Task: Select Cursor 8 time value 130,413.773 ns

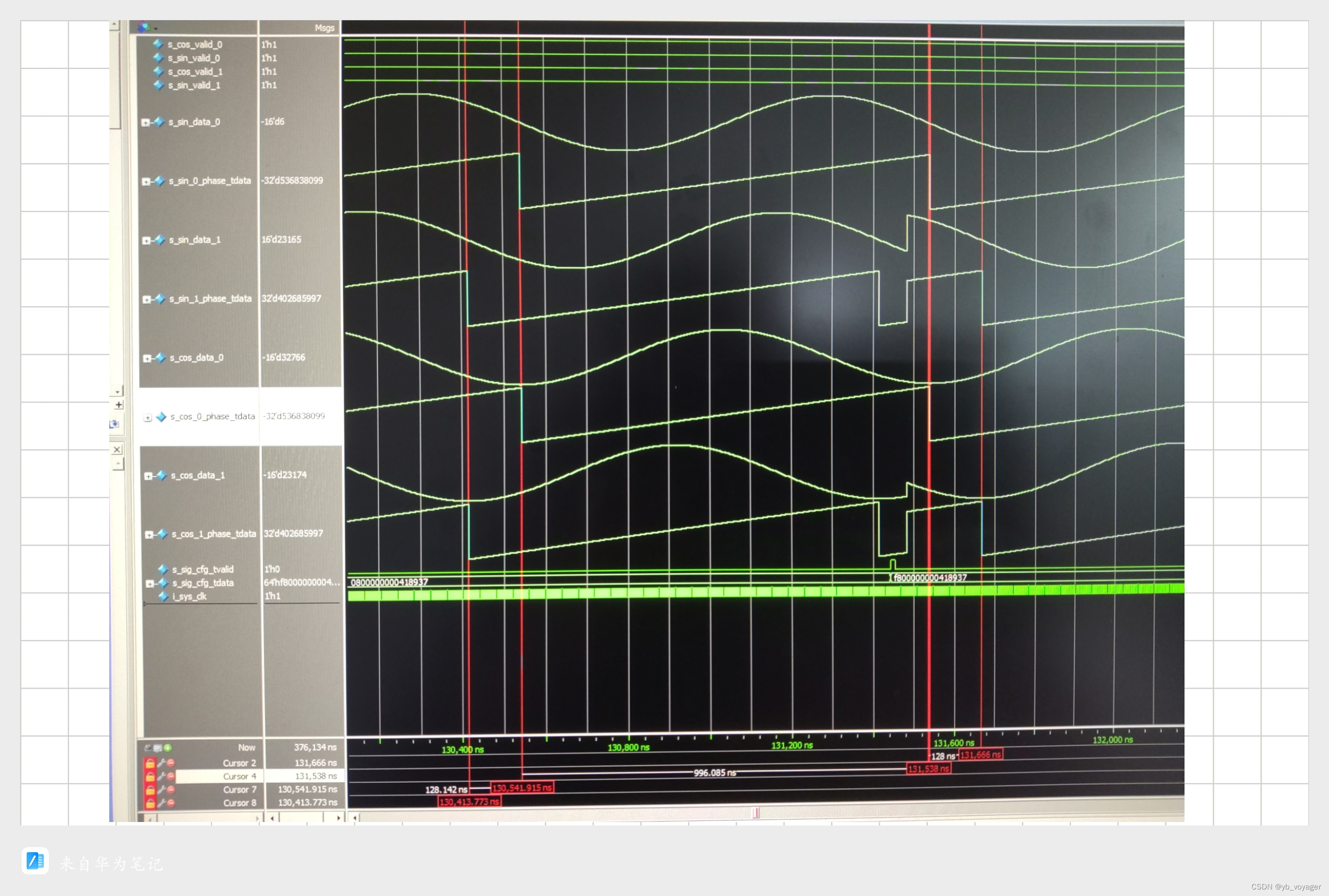Action: [x=308, y=803]
